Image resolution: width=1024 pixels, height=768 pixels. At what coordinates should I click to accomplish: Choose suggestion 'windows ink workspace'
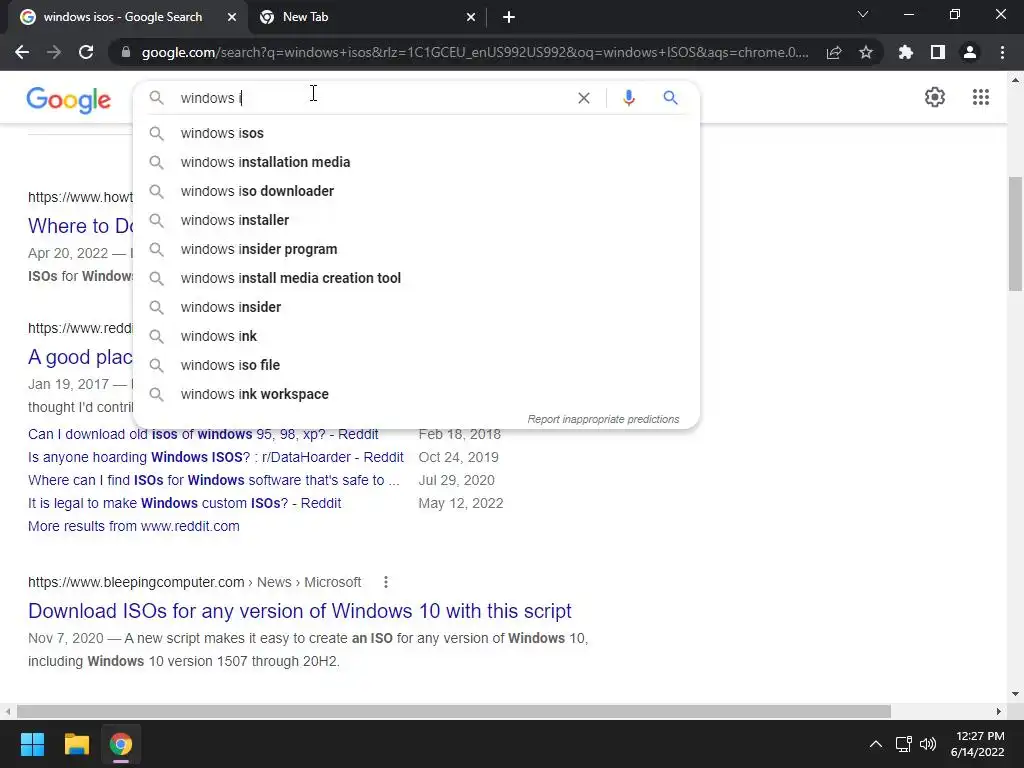click(x=417, y=394)
